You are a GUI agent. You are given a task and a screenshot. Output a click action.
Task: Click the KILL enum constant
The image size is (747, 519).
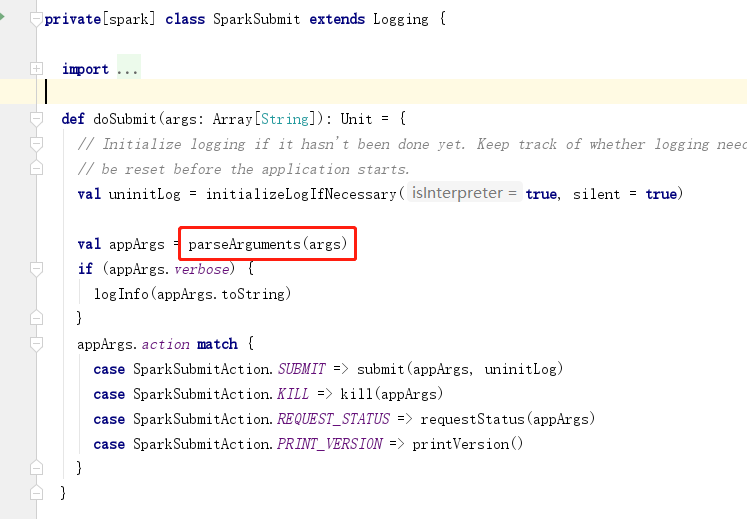293,394
